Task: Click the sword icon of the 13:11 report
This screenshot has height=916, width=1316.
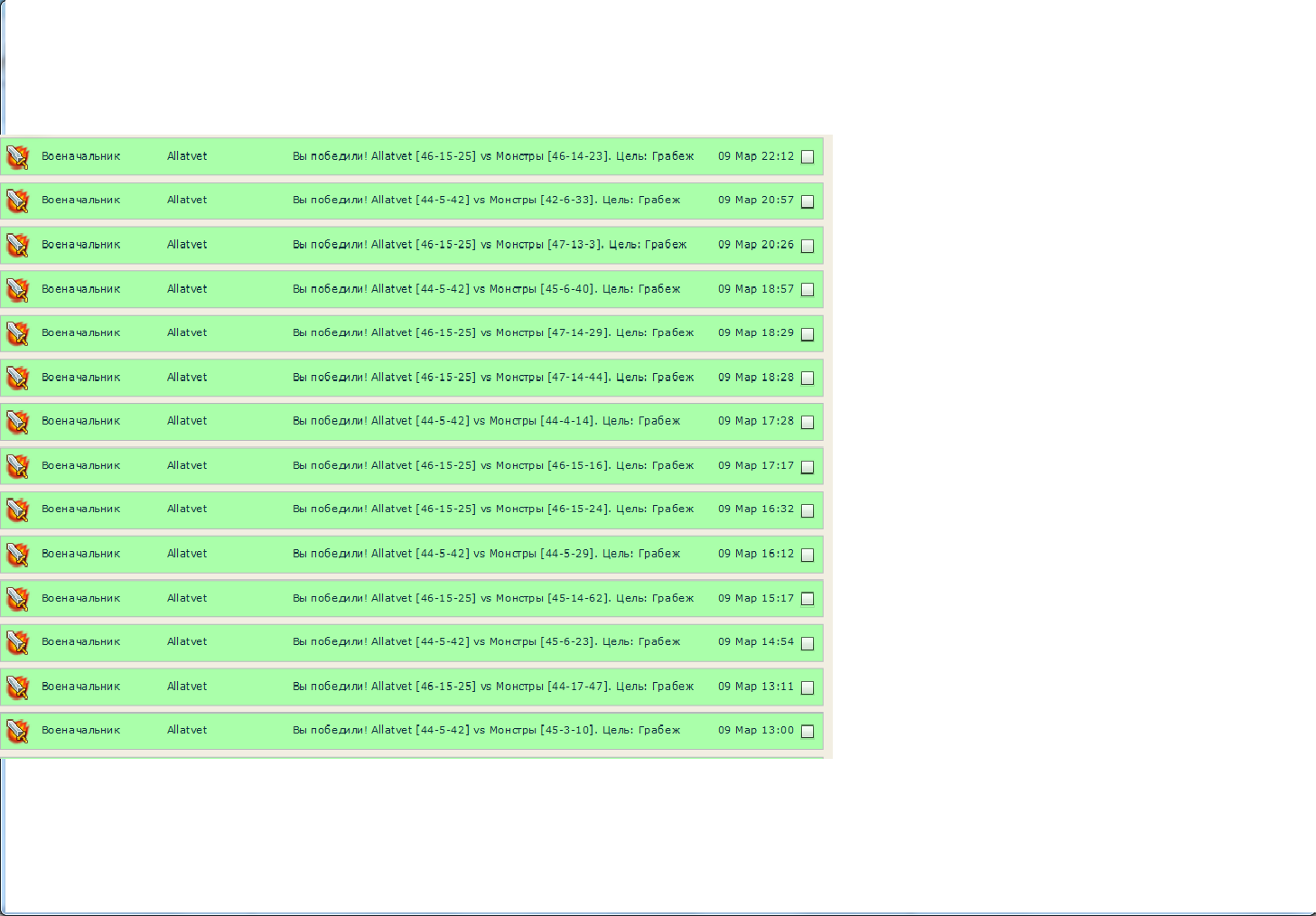Action: [x=18, y=687]
